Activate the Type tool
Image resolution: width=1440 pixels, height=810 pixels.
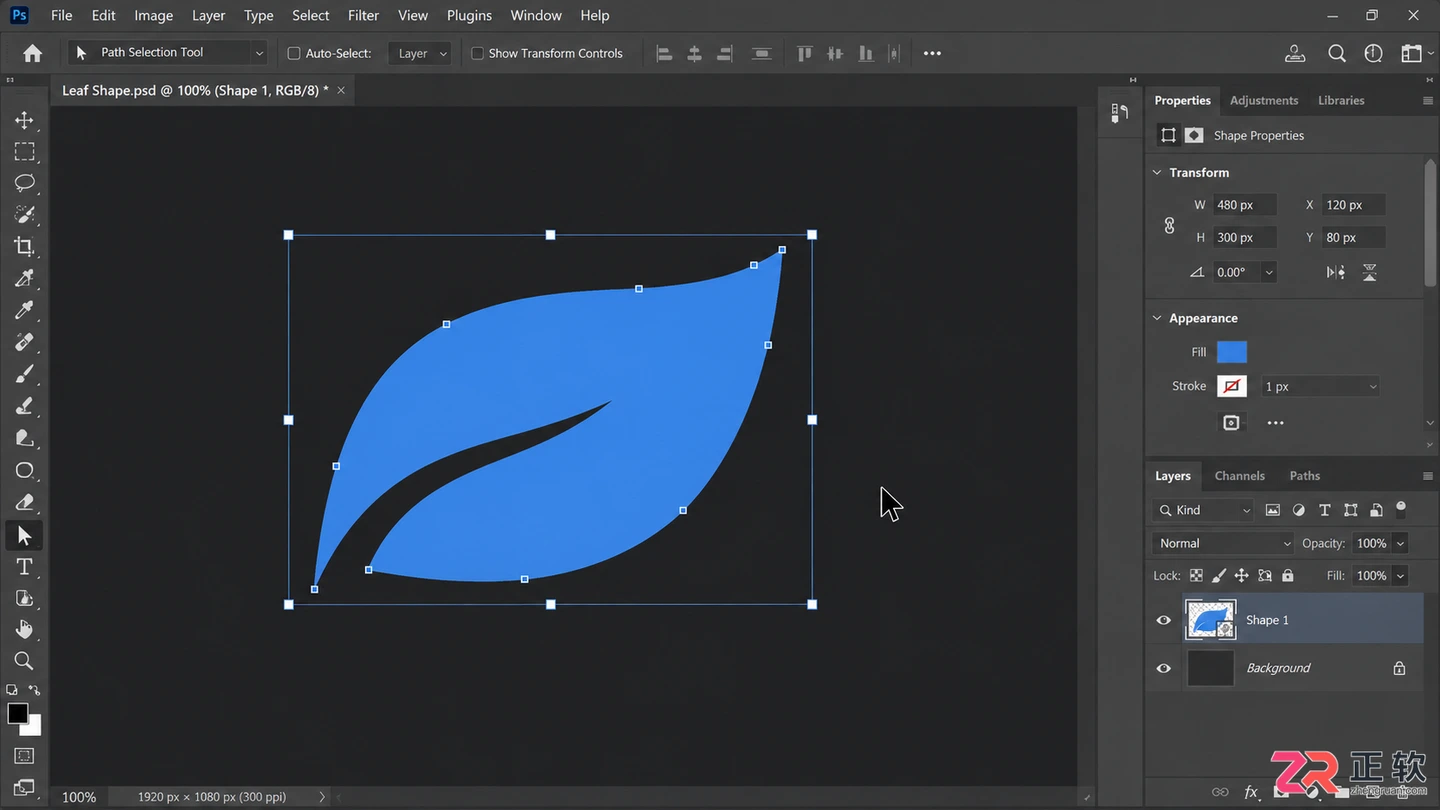[24, 567]
